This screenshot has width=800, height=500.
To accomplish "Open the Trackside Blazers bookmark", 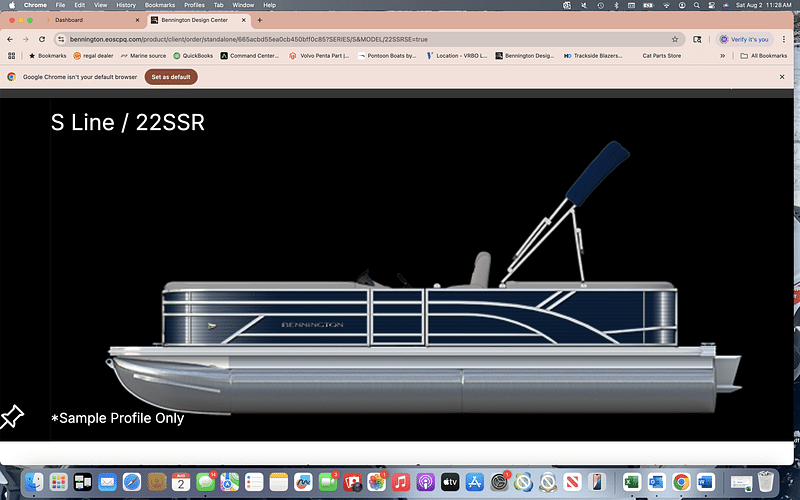I will [x=593, y=56].
